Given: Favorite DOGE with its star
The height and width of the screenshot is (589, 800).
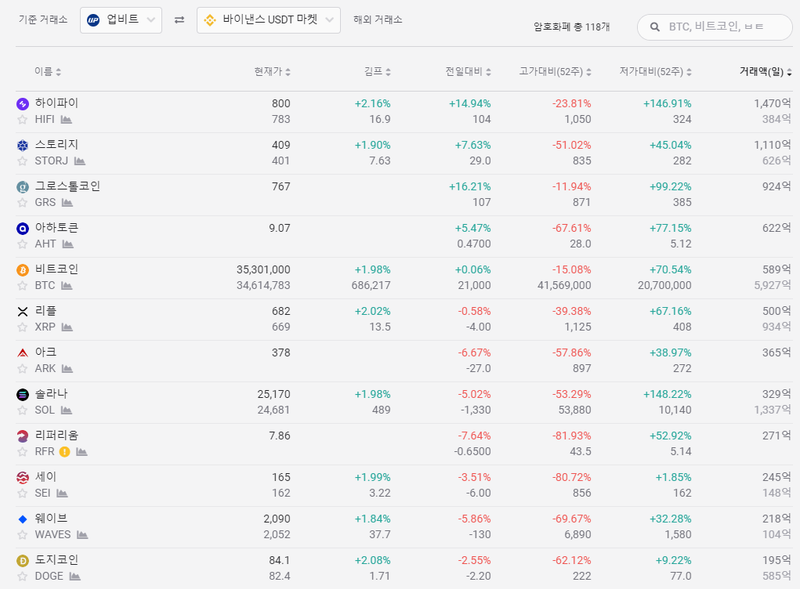Looking at the screenshot, I should [x=22, y=576].
